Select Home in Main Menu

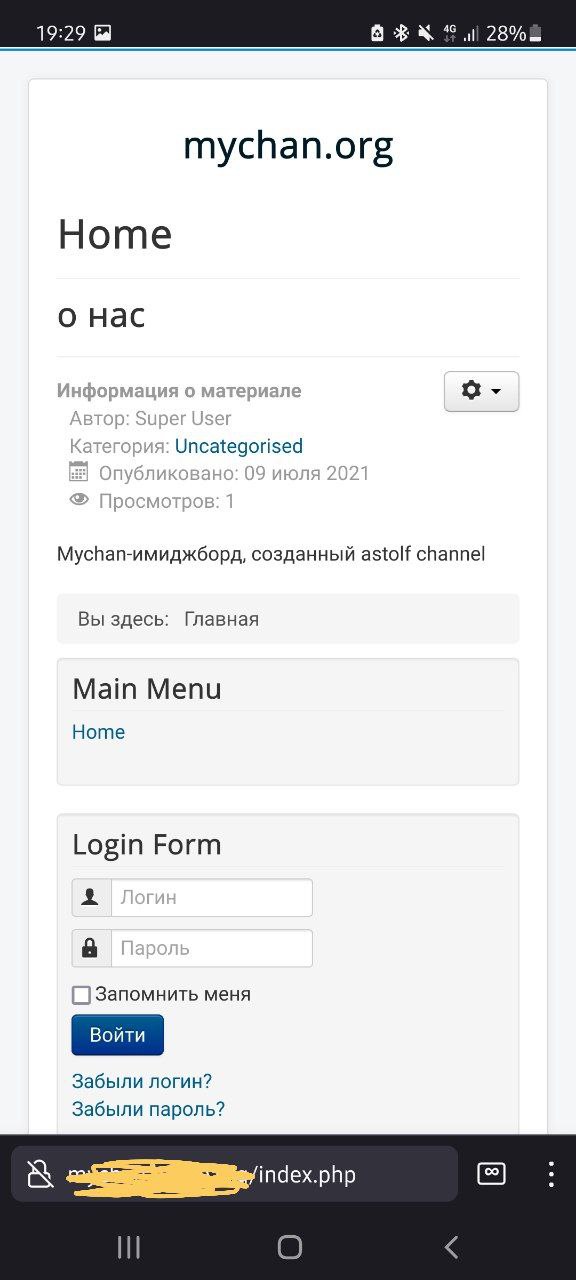(x=98, y=732)
